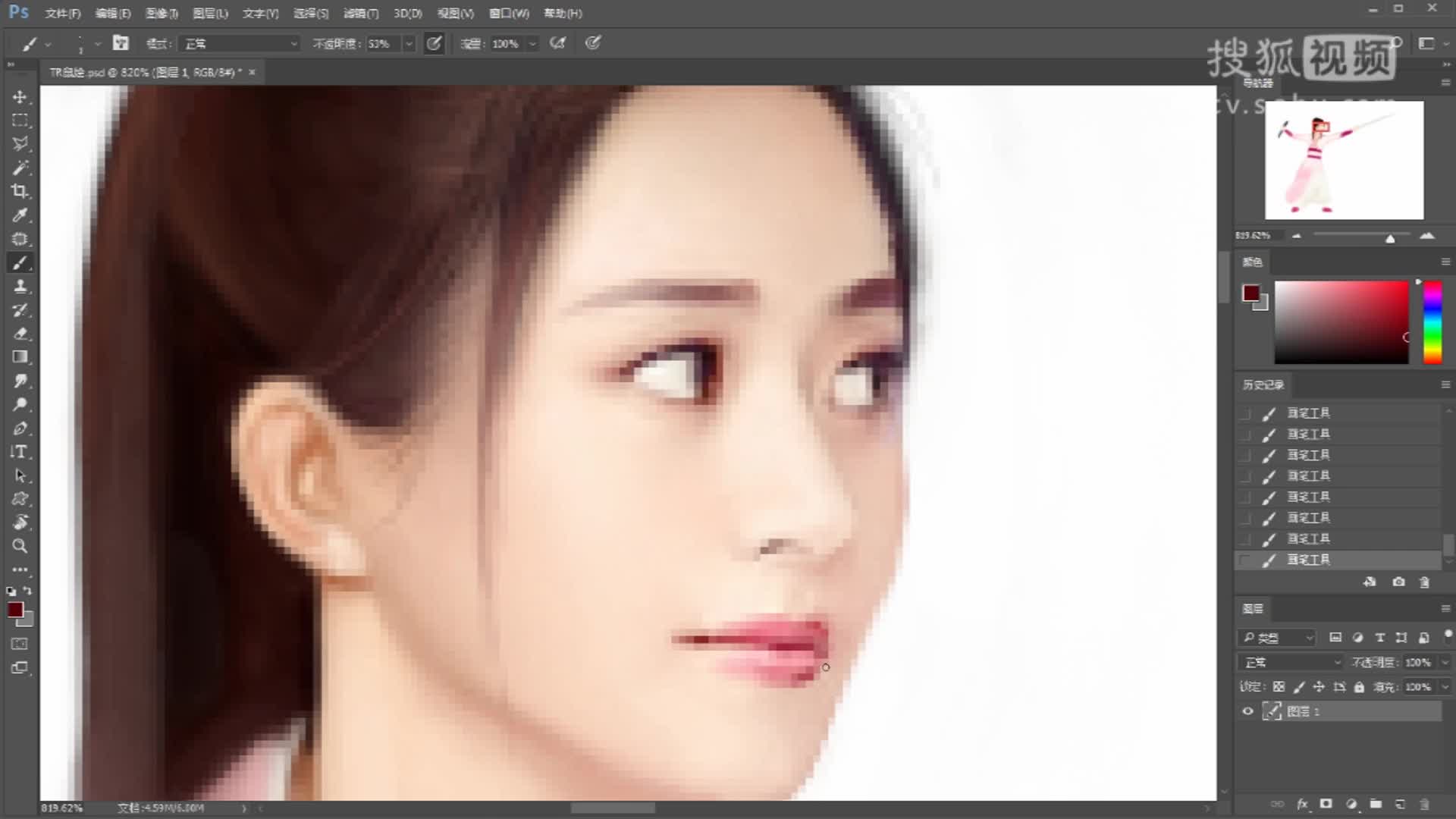This screenshot has width=1456, height=819.
Task: Select the Brush tool in the toolbox
Action: pos(20,262)
